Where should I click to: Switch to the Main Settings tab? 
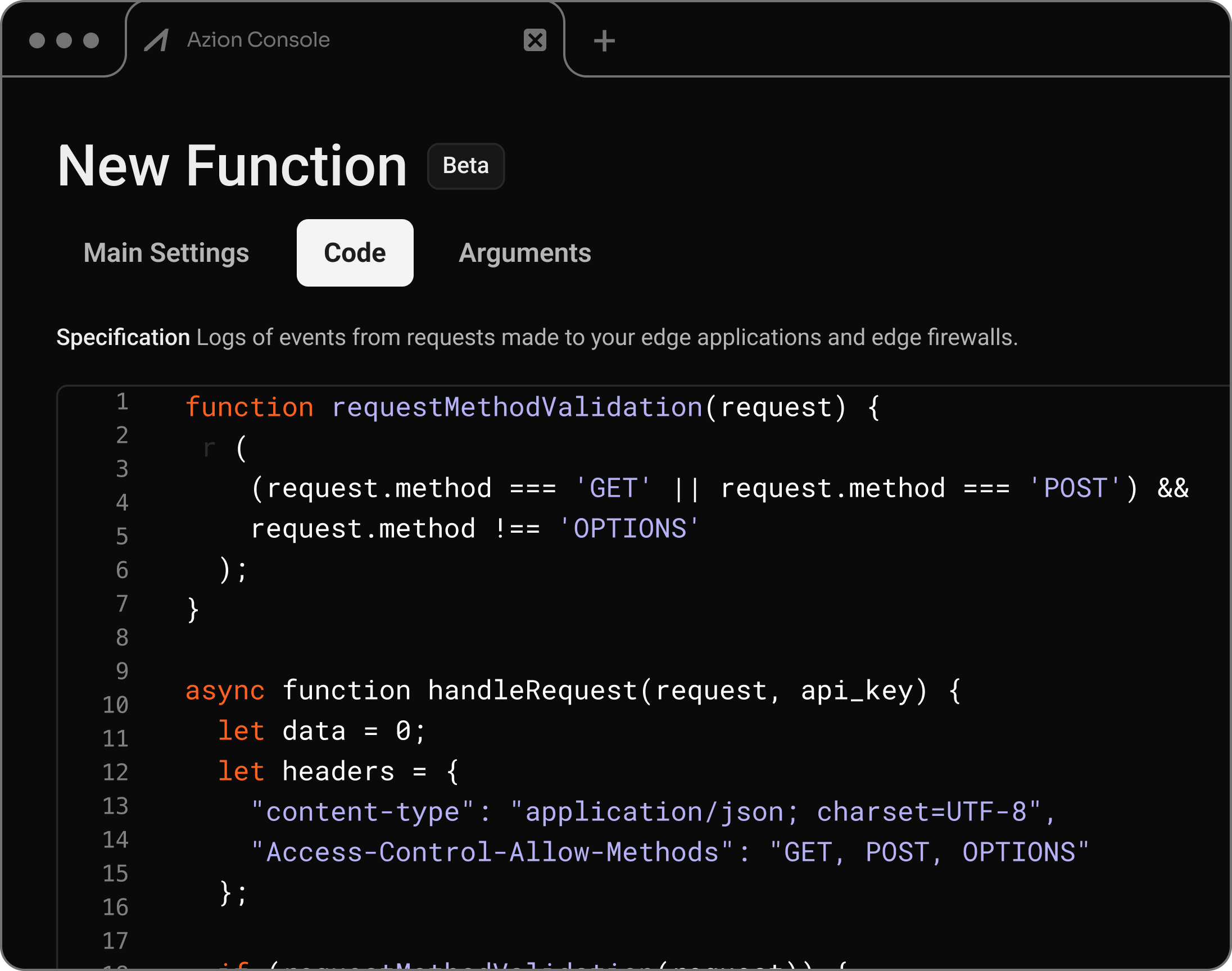(x=165, y=253)
